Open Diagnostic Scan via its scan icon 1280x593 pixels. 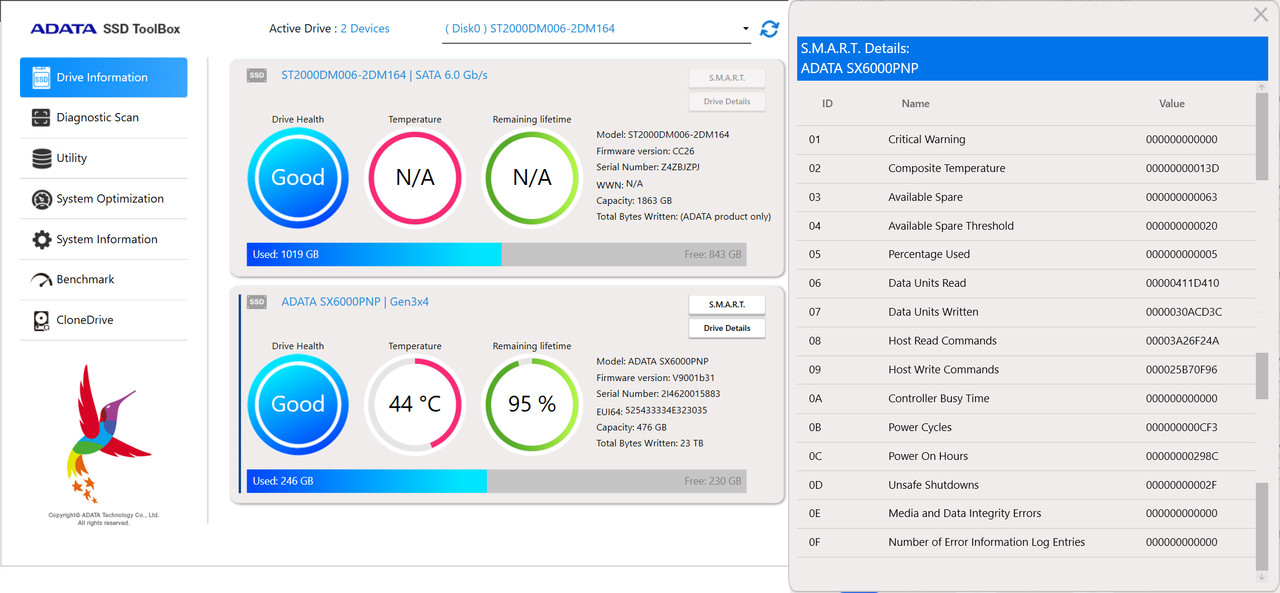tap(41, 118)
